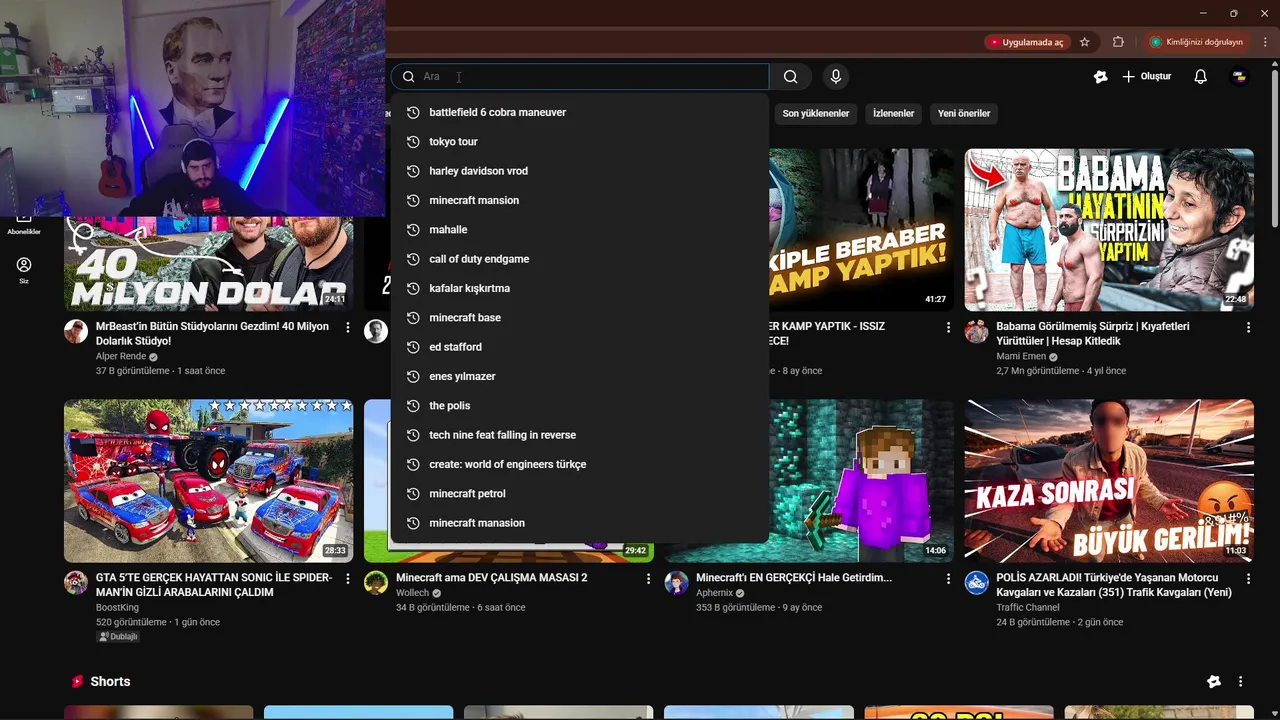Click history icon beside tokyo tour

412,142
